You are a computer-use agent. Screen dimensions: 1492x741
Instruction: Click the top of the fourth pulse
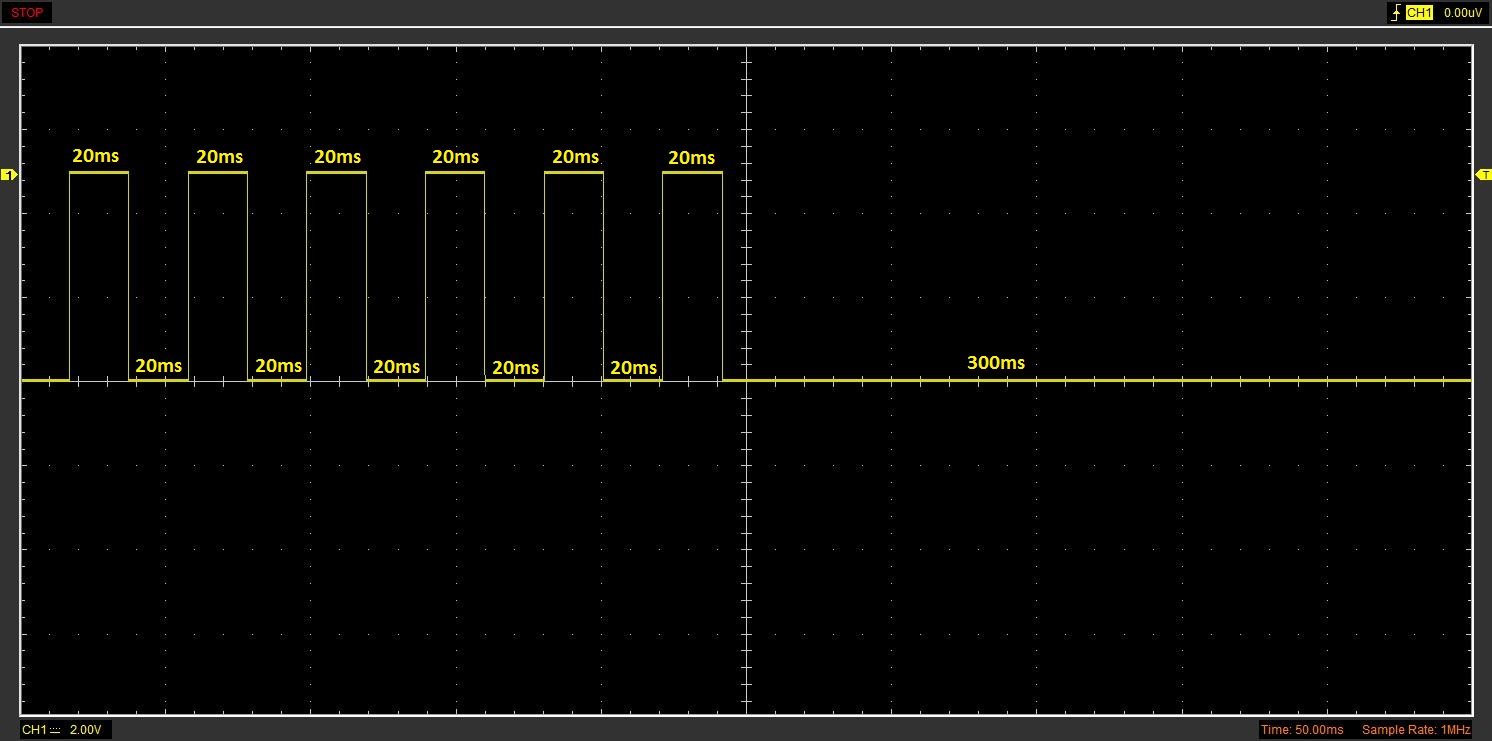click(x=455, y=174)
